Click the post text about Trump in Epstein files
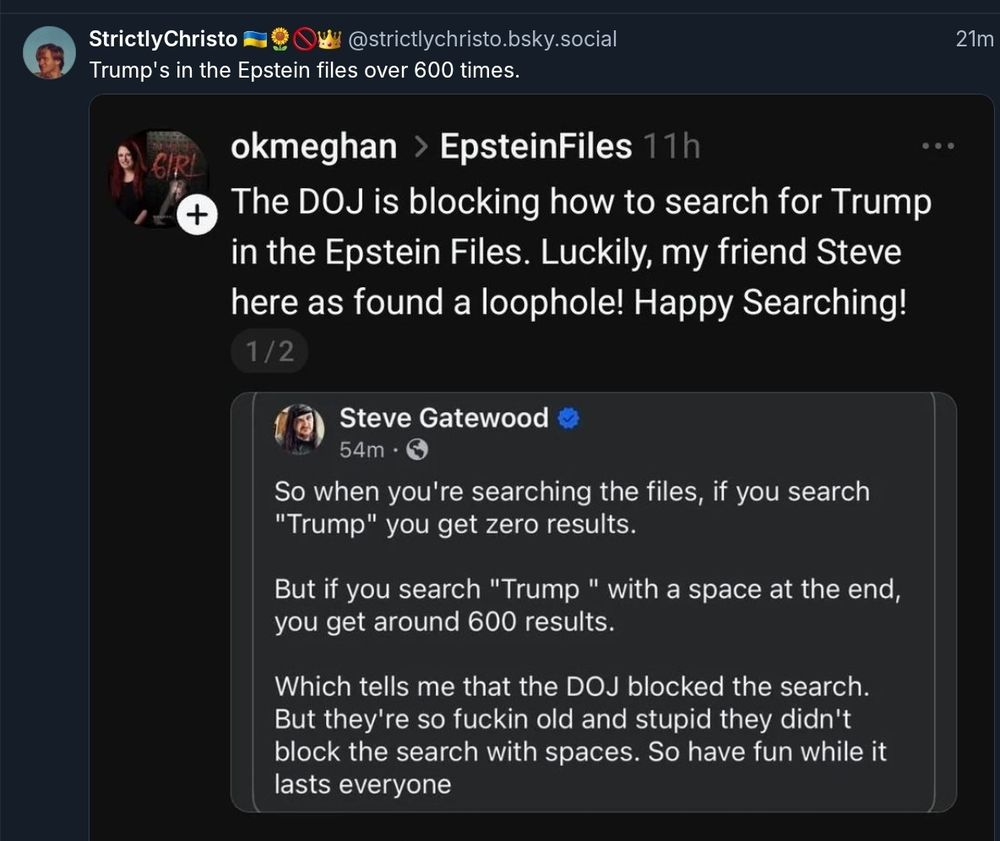This screenshot has width=1000, height=841. point(304,71)
